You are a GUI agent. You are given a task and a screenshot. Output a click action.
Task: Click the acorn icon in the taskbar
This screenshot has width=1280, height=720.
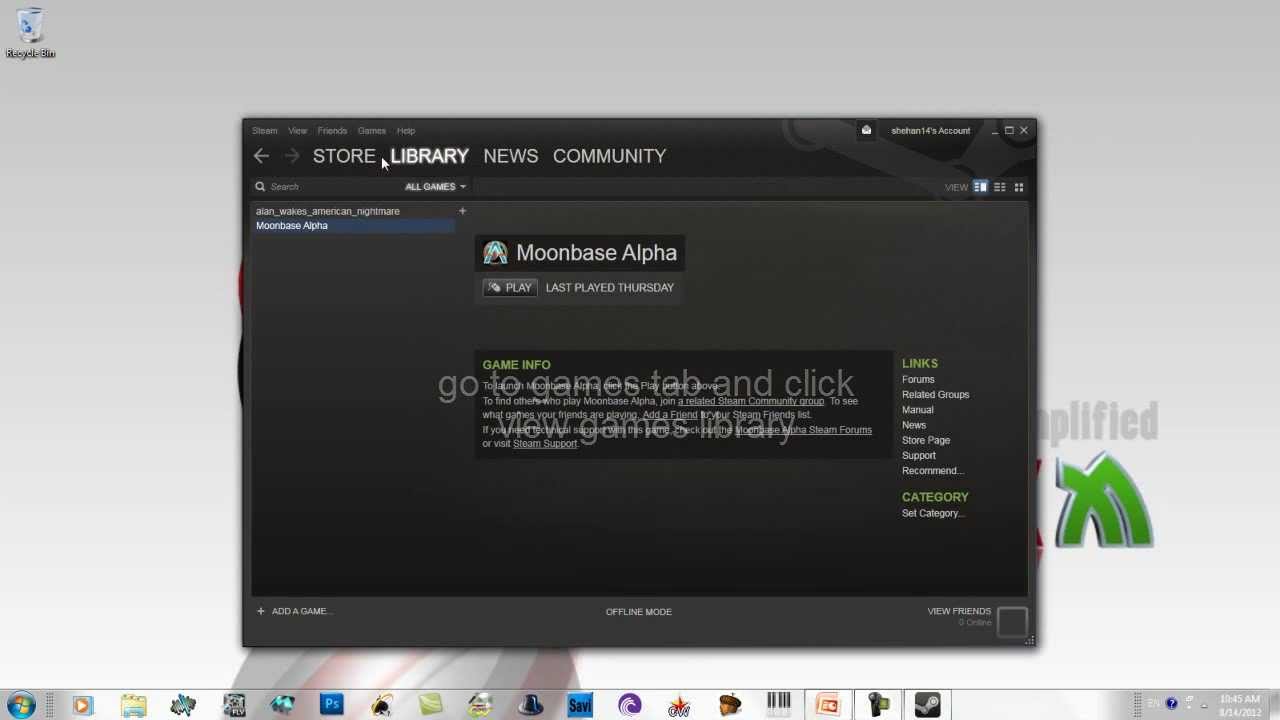click(x=729, y=704)
